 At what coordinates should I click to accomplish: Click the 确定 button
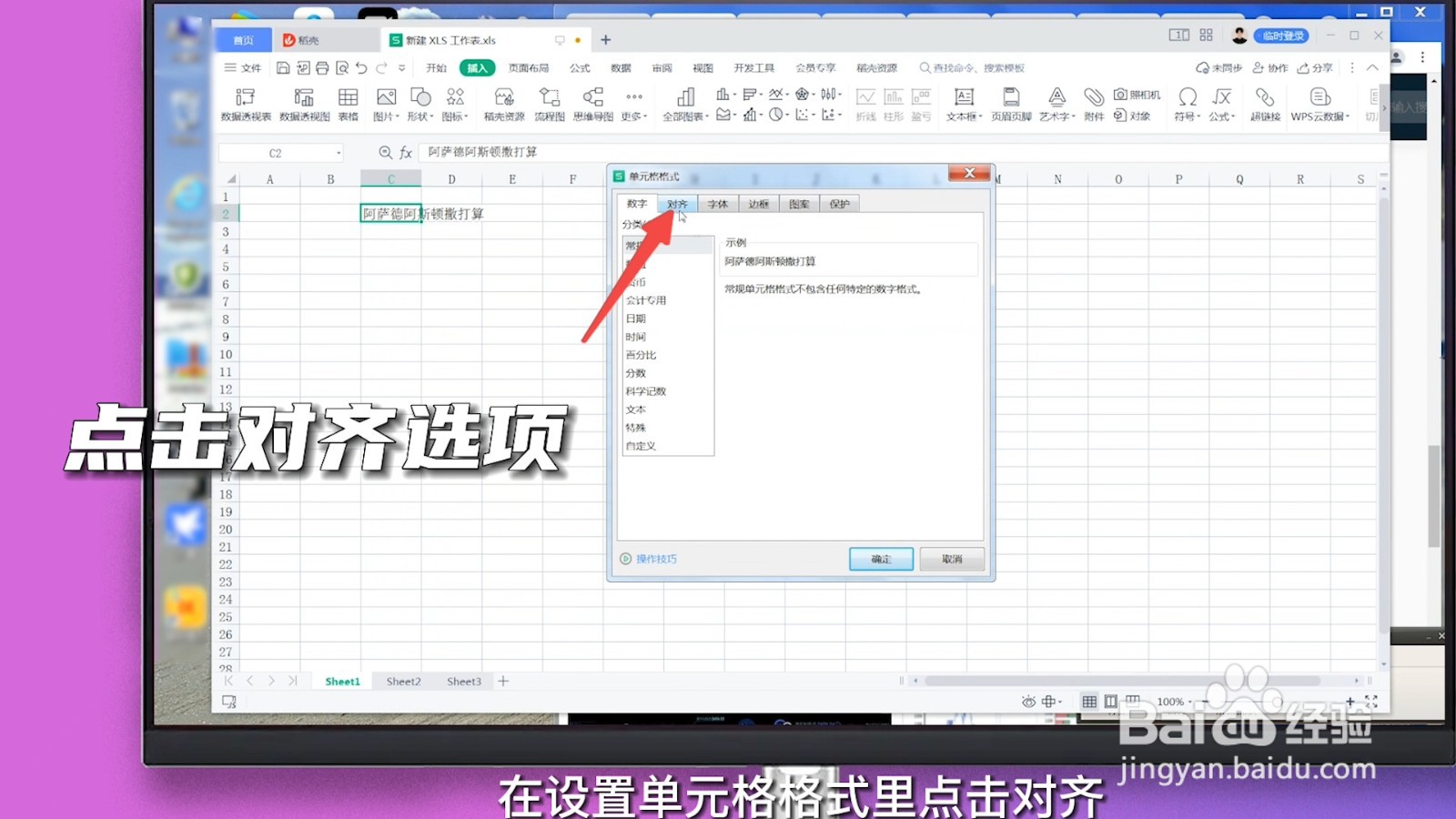[881, 559]
